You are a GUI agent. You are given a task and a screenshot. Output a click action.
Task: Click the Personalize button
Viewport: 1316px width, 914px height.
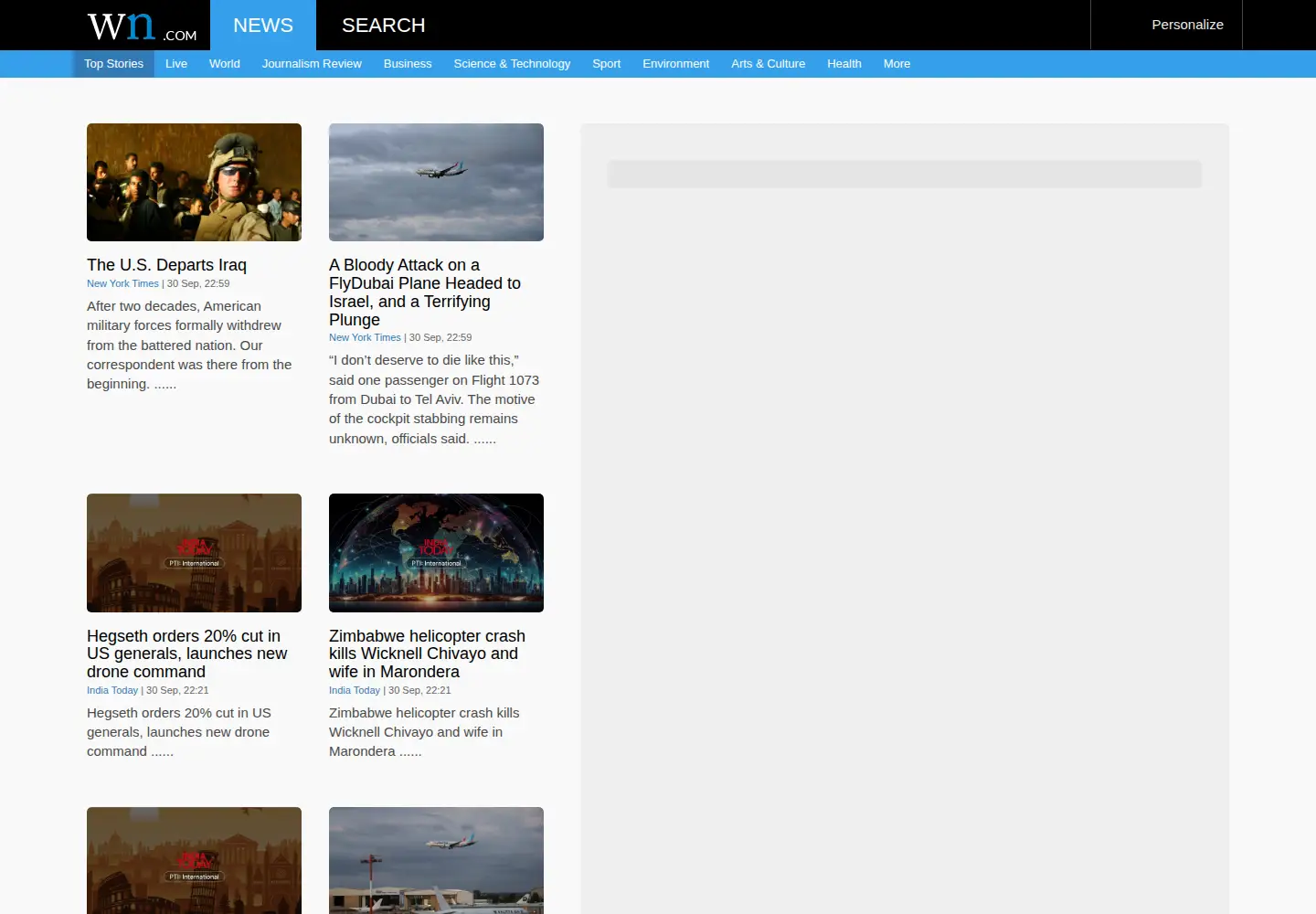point(1187,25)
